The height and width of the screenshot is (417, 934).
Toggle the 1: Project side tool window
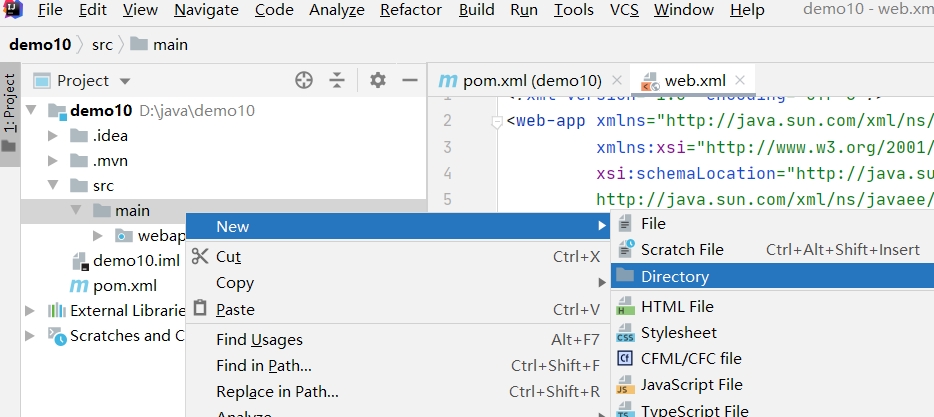coord(9,110)
